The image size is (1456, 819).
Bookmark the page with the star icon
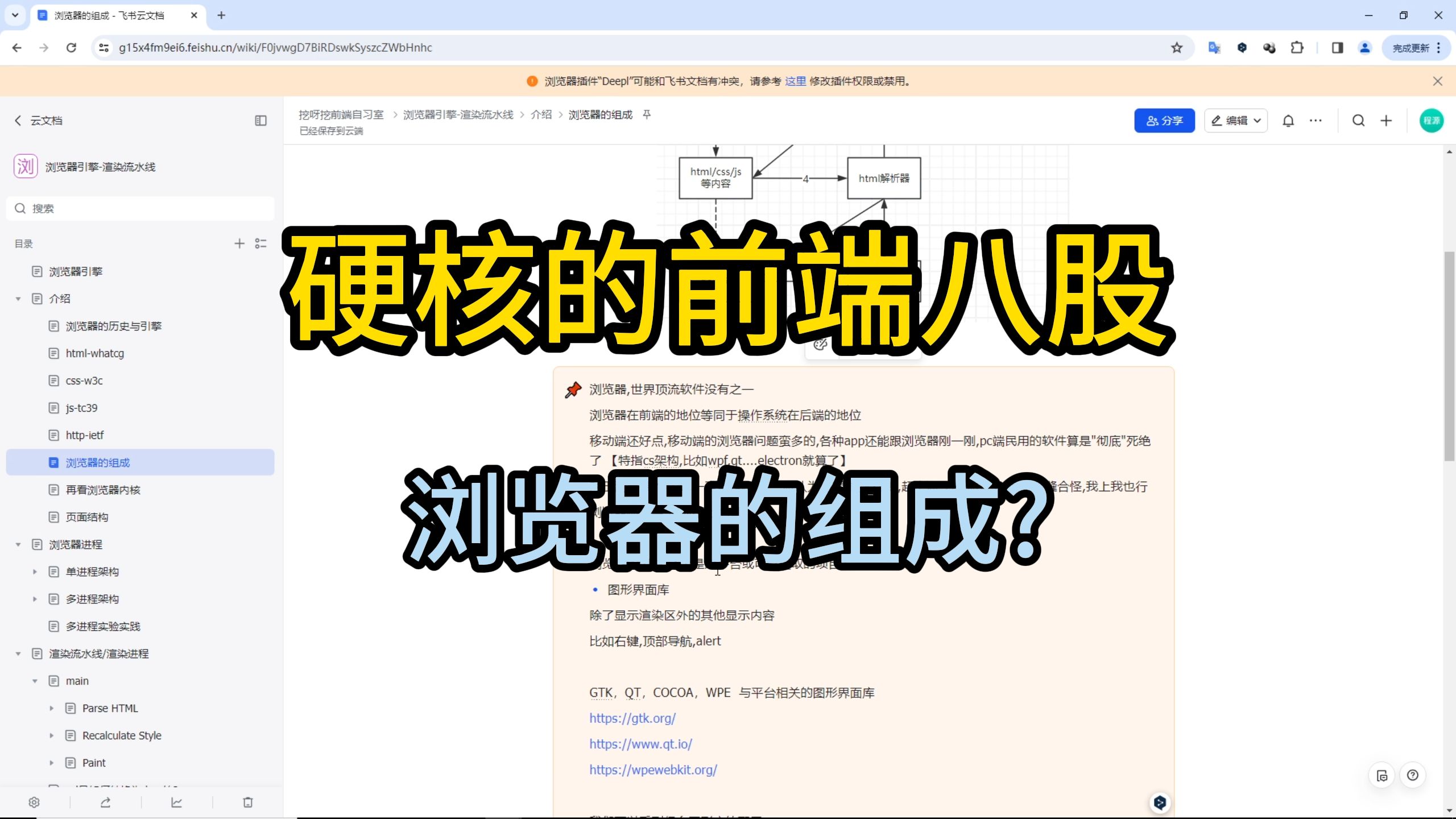coord(1177,48)
